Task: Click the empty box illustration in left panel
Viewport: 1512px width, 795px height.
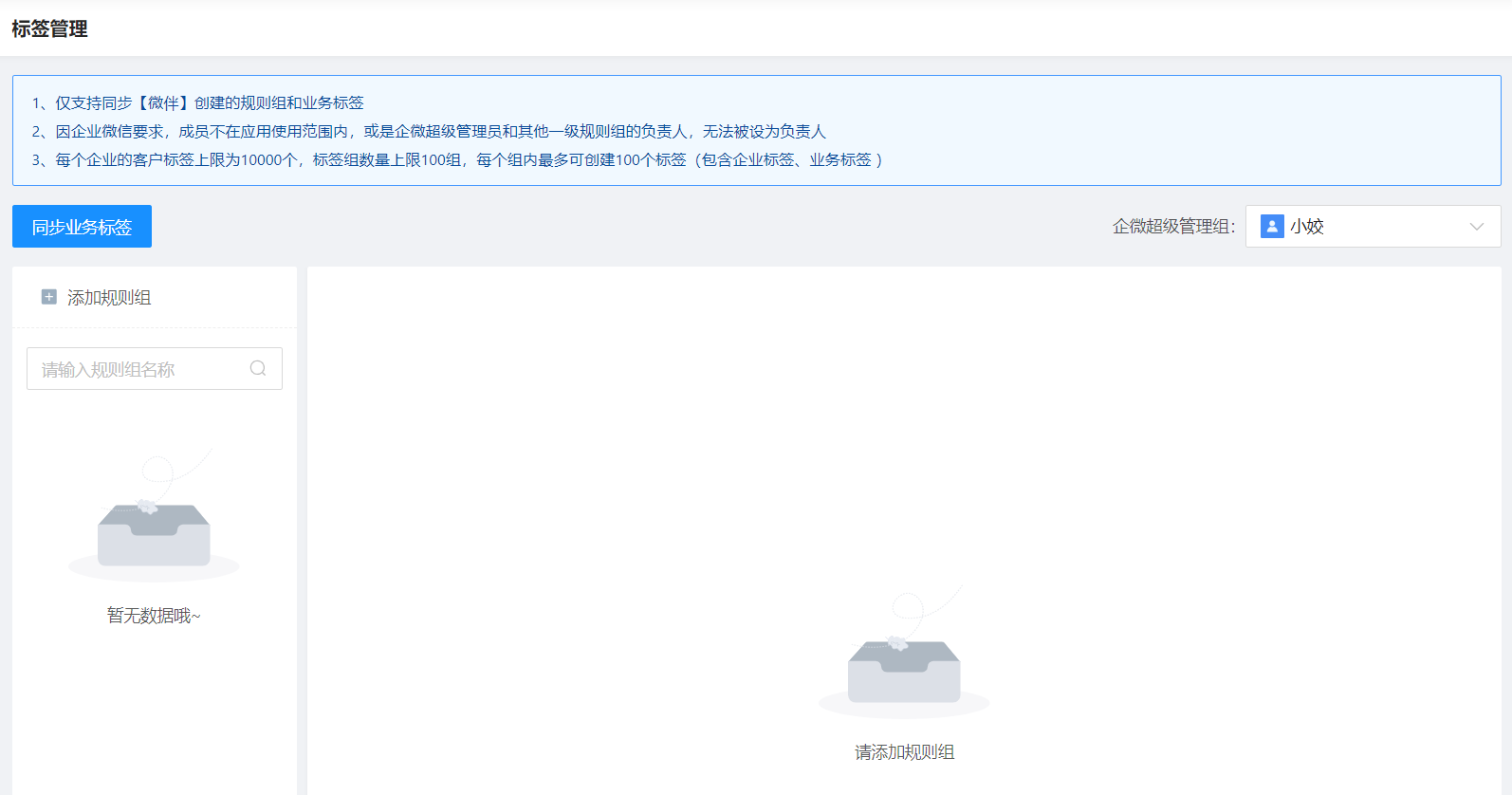Action: point(154,537)
